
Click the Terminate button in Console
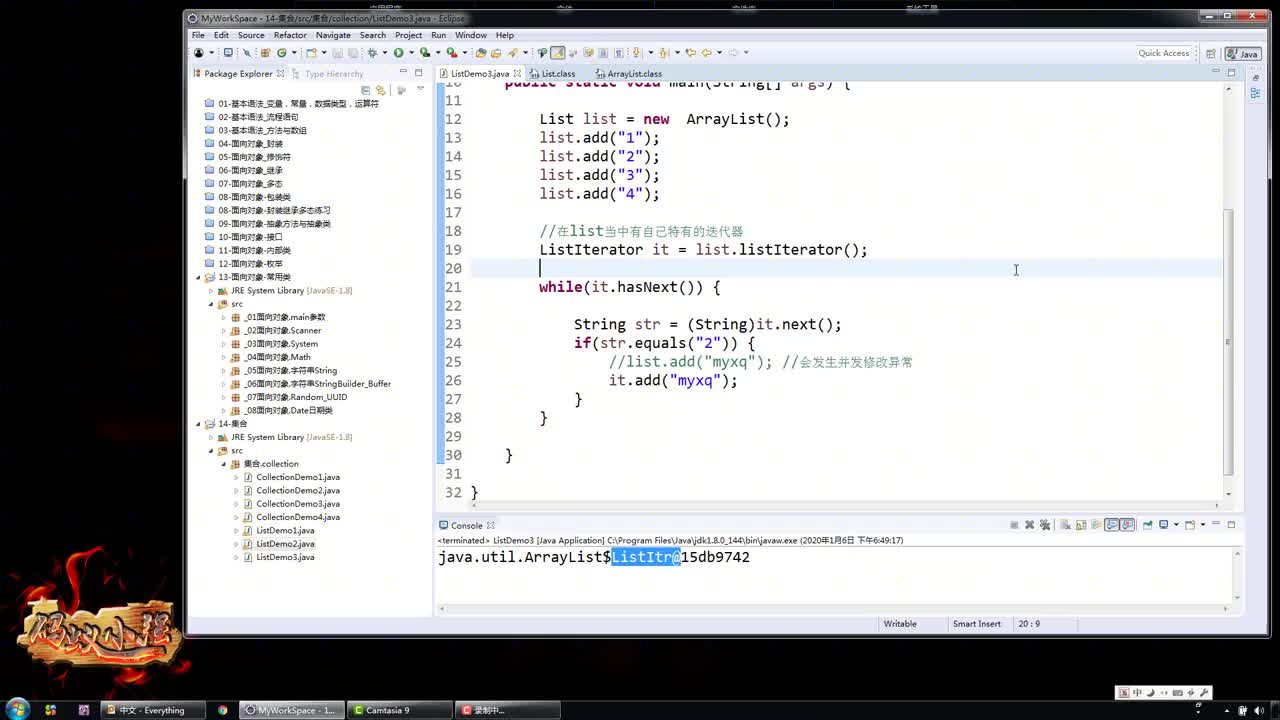(1014, 525)
